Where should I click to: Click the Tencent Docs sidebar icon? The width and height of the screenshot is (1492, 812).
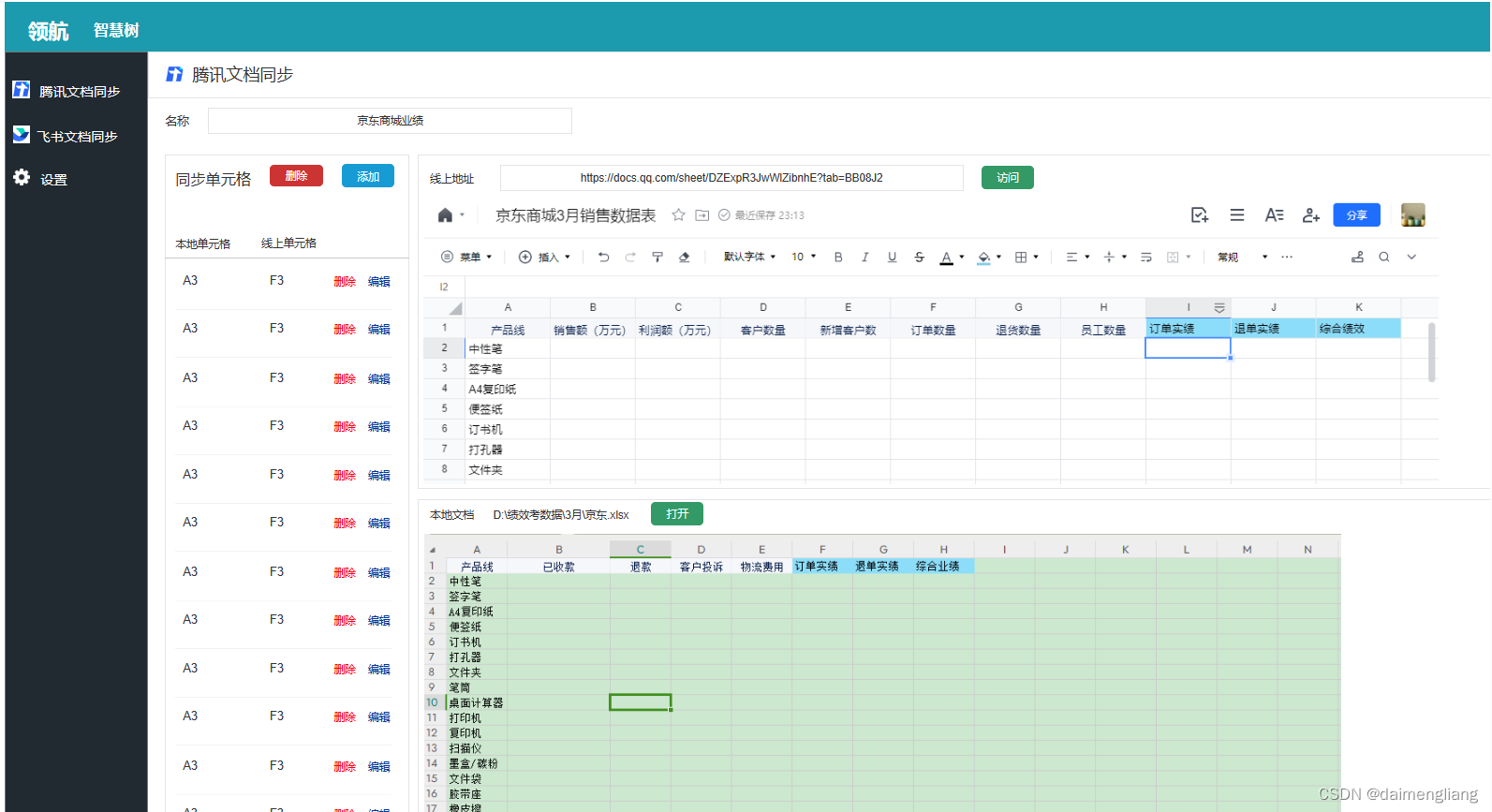pos(21,90)
